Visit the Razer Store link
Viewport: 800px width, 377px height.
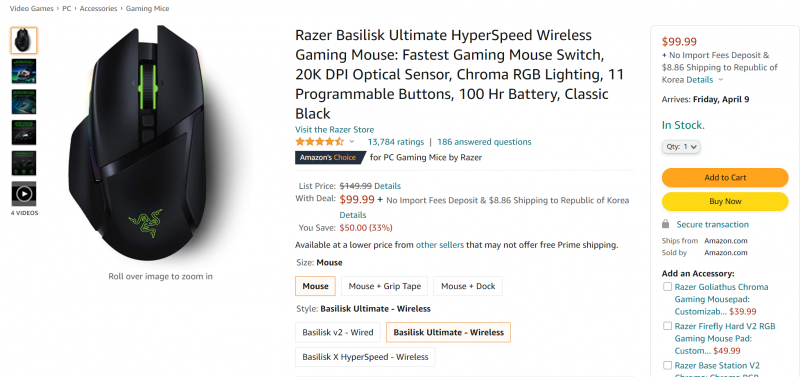click(334, 130)
